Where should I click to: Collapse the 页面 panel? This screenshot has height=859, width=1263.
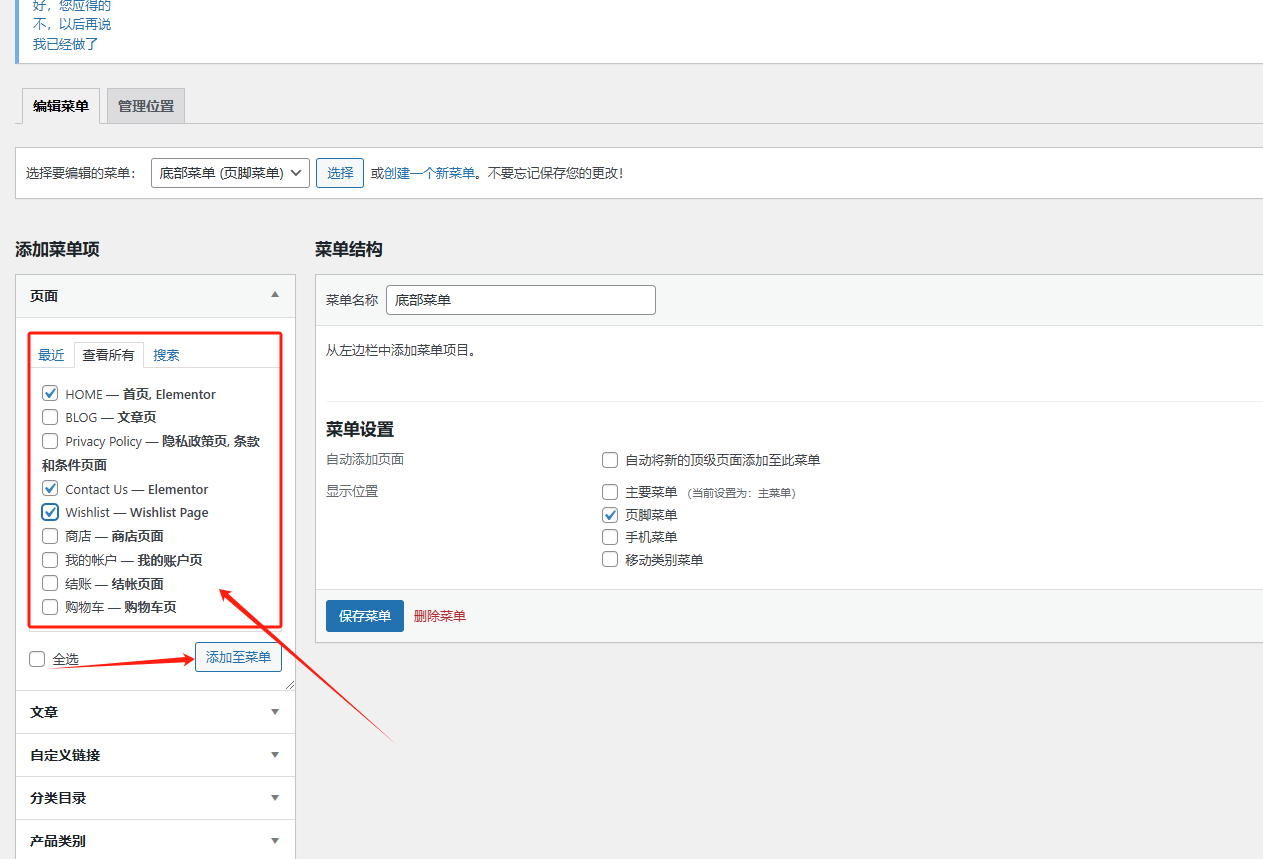(274, 295)
